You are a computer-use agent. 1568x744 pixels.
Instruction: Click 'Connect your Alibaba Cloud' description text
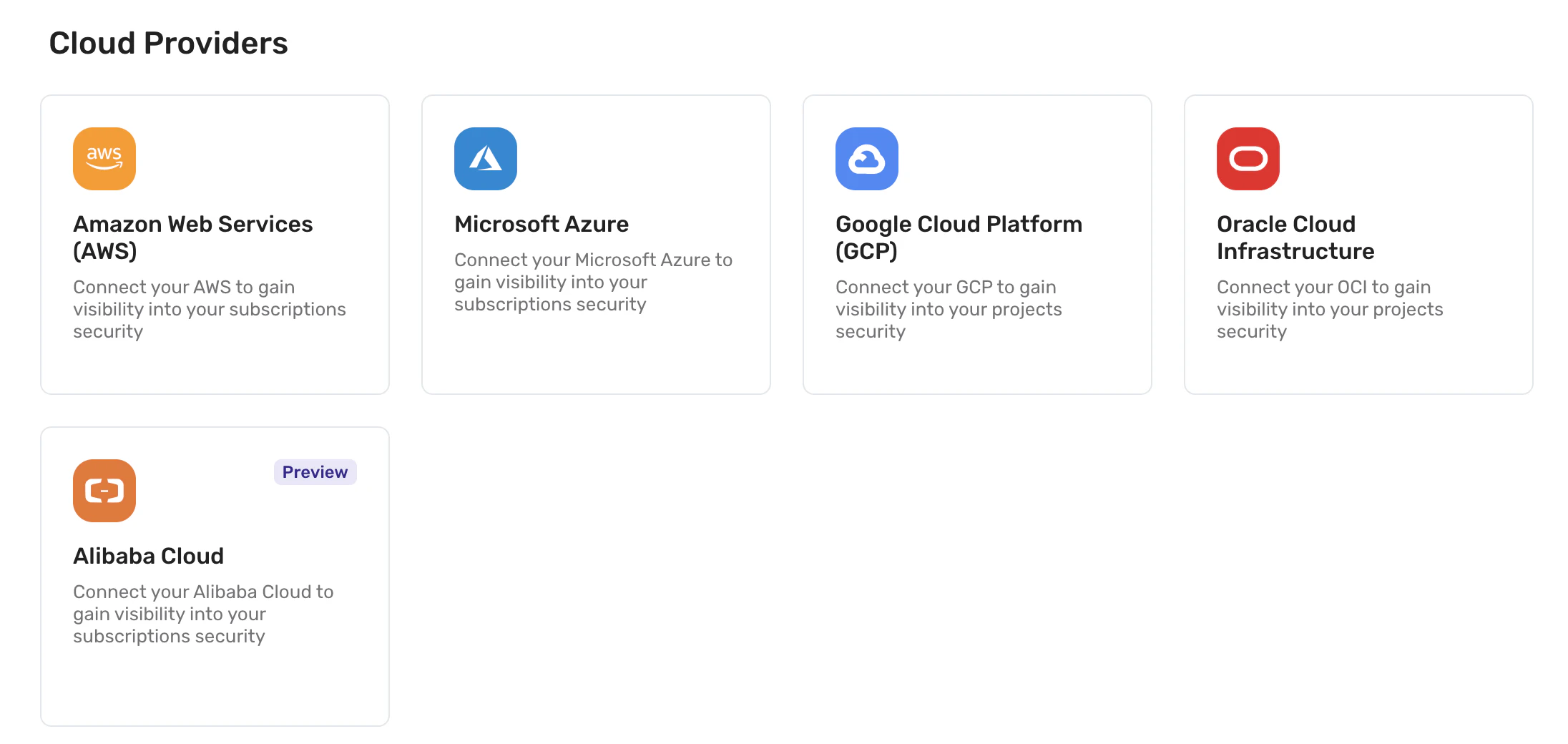coord(203,614)
